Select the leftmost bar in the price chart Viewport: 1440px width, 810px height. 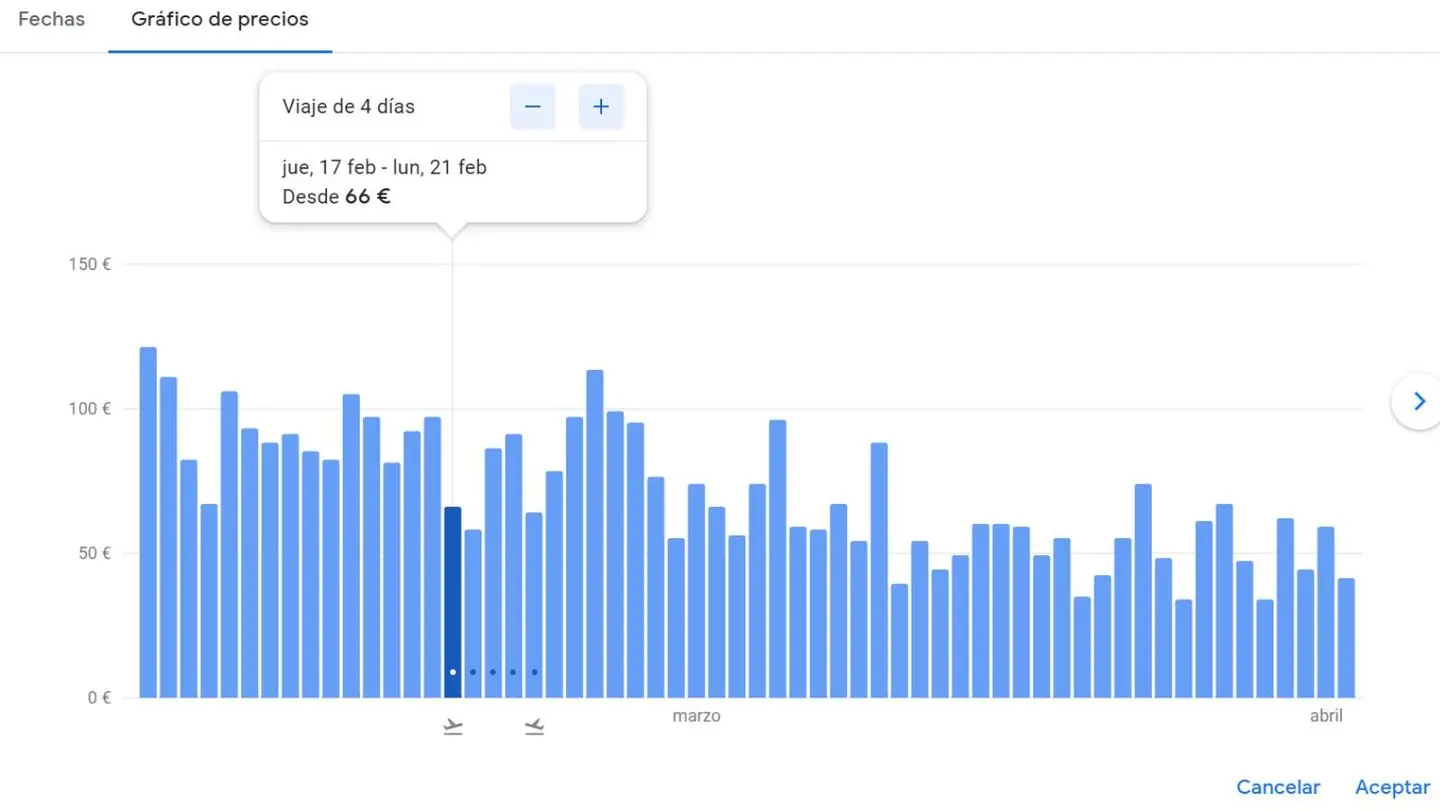[148, 522]
